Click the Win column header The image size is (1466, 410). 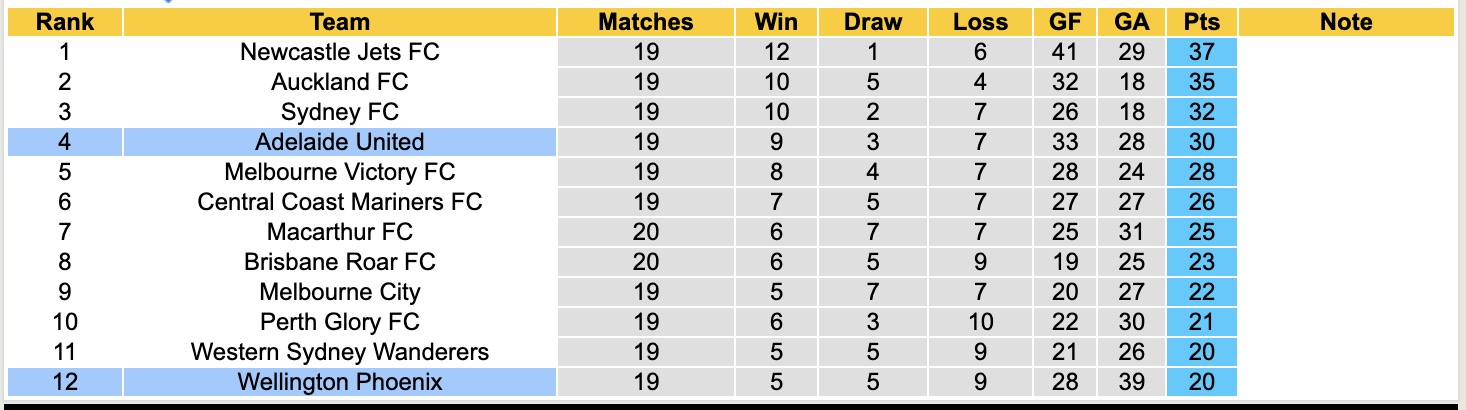776,22
